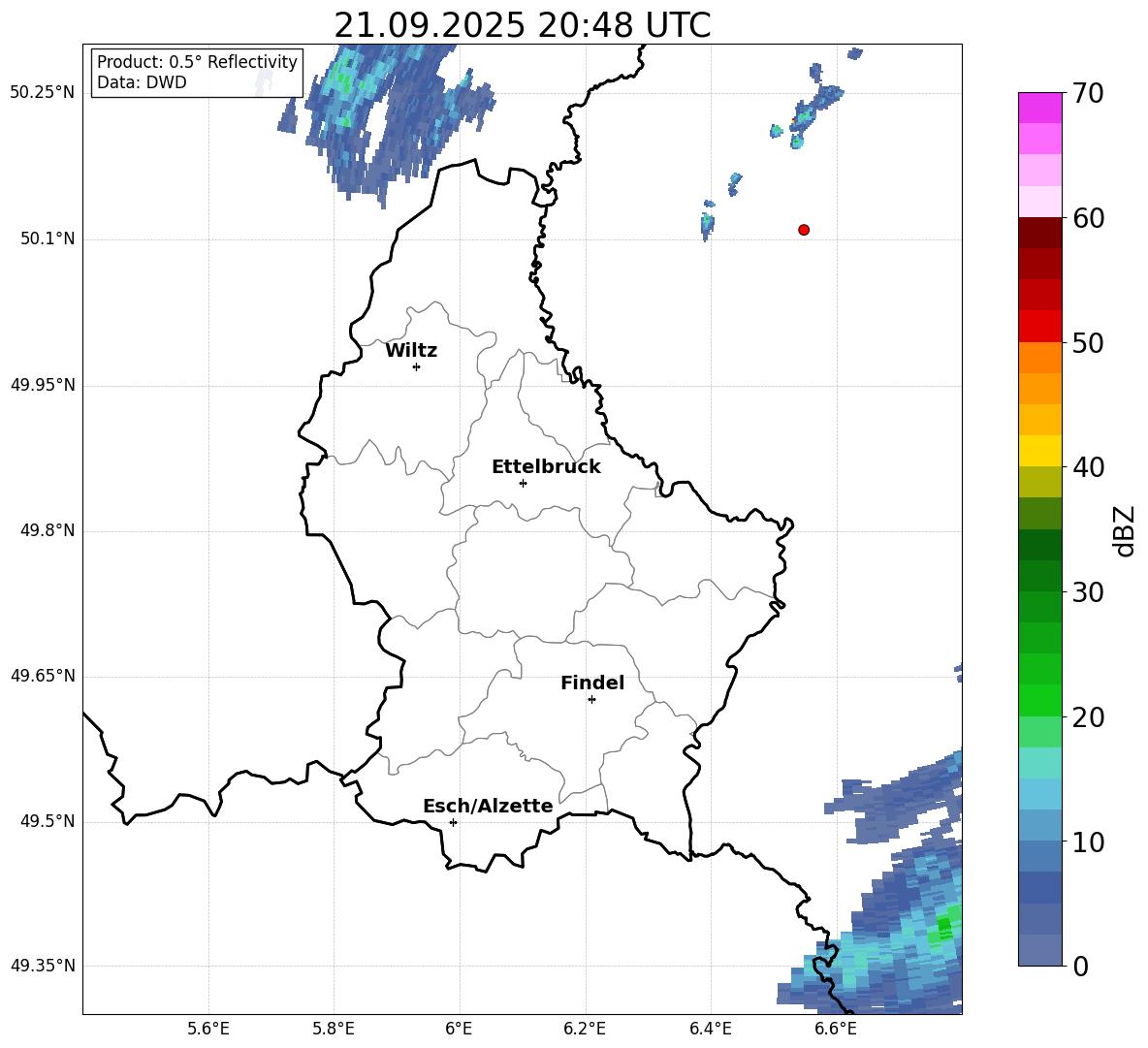This screenshot has height=1048, width=1148.
Task: Click the bright green 20 dBZ colorbar segment
Action: pos(1039,700)
